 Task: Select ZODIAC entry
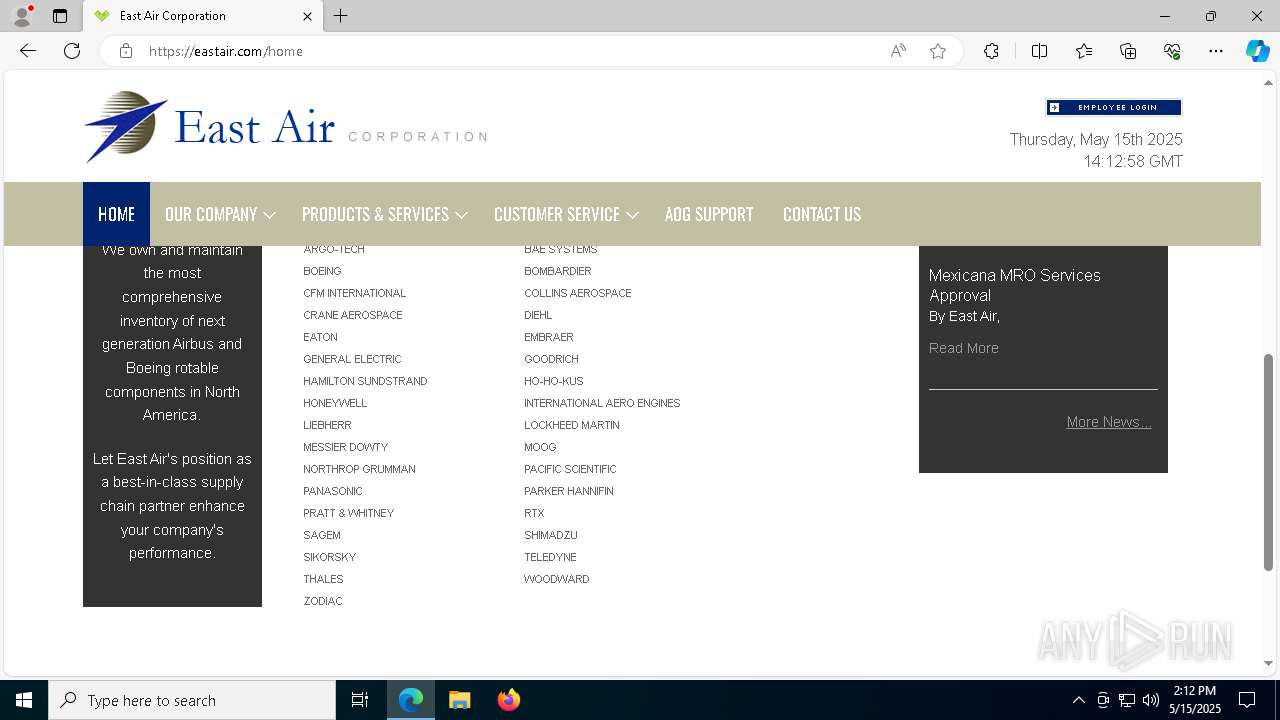click(323, 601)
